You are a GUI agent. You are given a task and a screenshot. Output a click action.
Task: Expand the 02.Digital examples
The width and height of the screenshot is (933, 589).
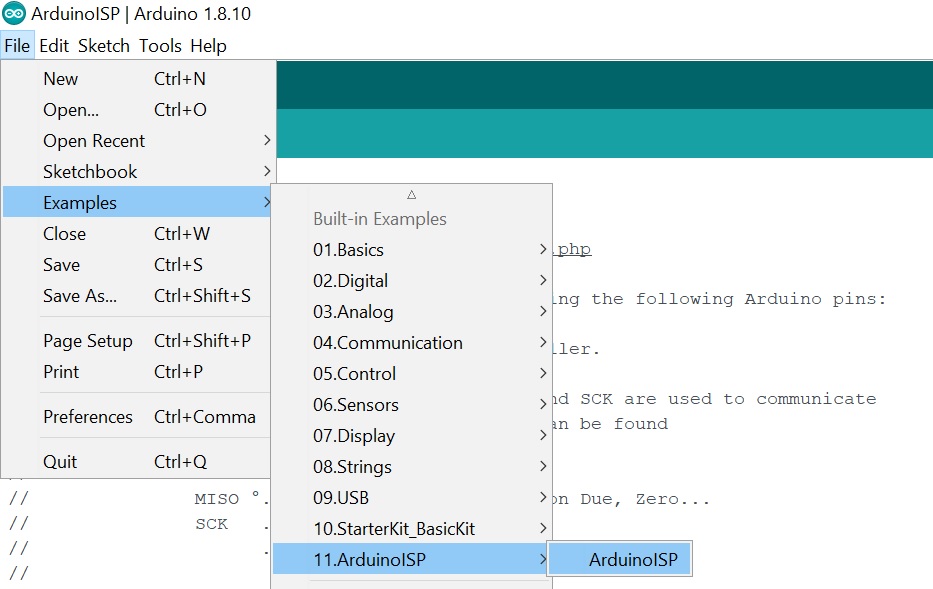411,280
